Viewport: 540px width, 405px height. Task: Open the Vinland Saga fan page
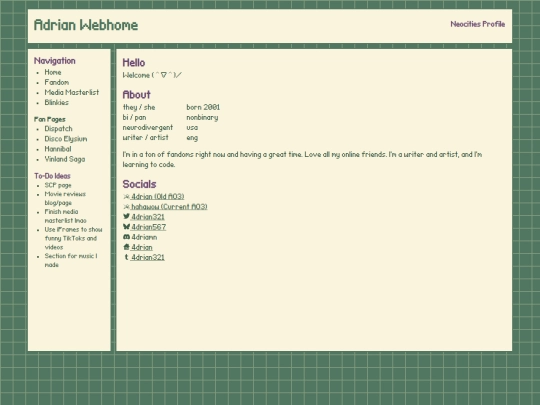pos(65,159)
